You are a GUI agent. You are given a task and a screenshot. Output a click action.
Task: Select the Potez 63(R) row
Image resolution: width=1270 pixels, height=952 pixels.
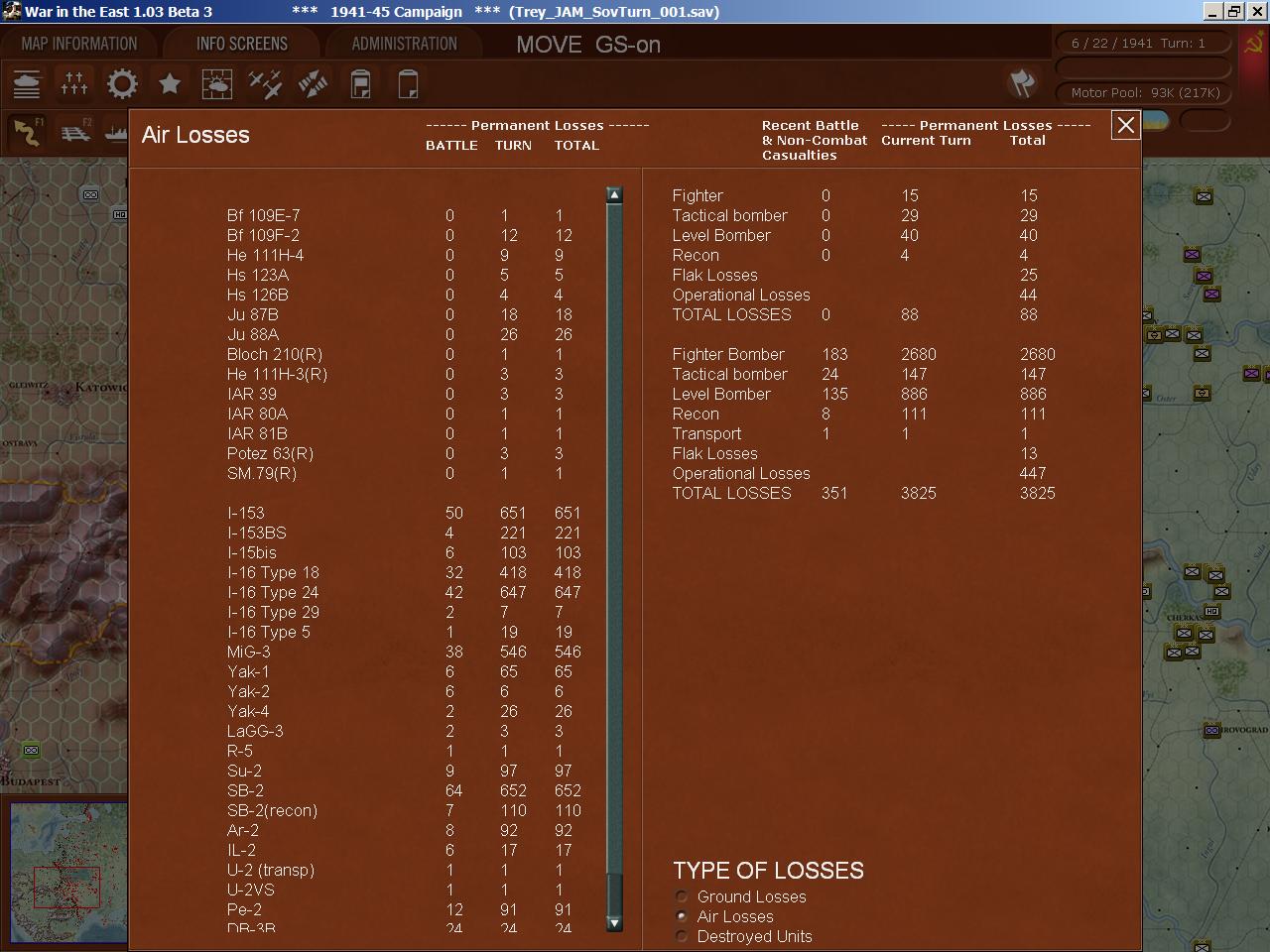pos(399,453)
